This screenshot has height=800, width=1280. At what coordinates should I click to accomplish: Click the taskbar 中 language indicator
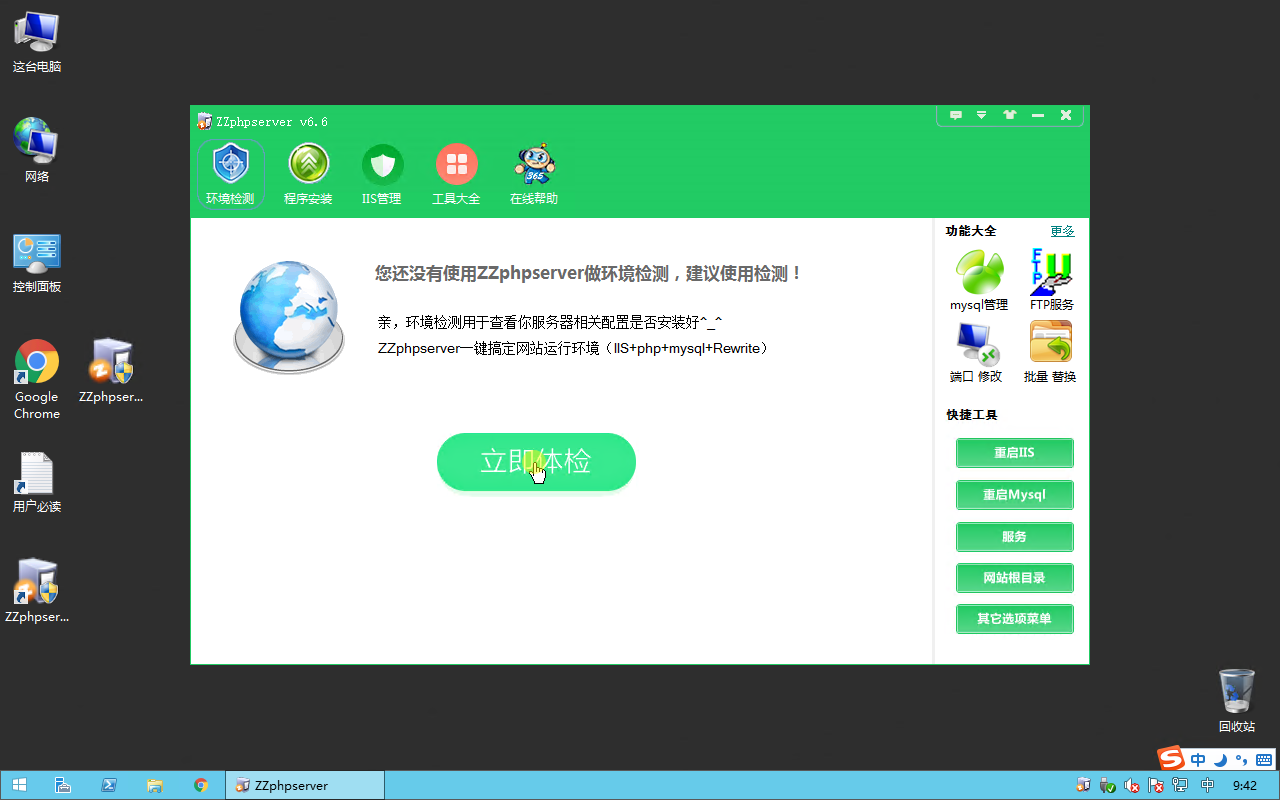pyautogui.click(x=1207, y=786)
